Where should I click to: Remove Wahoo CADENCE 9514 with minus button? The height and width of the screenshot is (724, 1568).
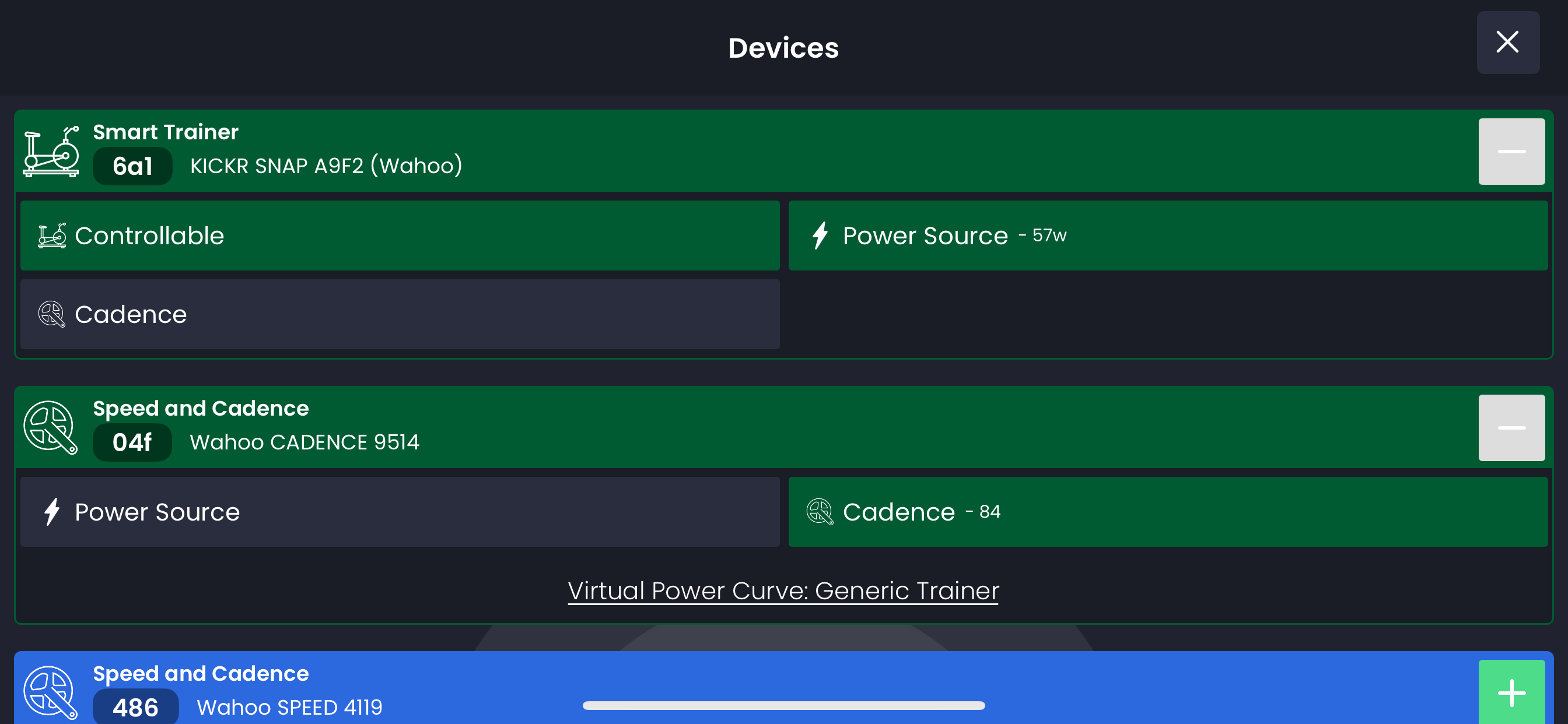pyautogui.click(x=1511, y=428)
